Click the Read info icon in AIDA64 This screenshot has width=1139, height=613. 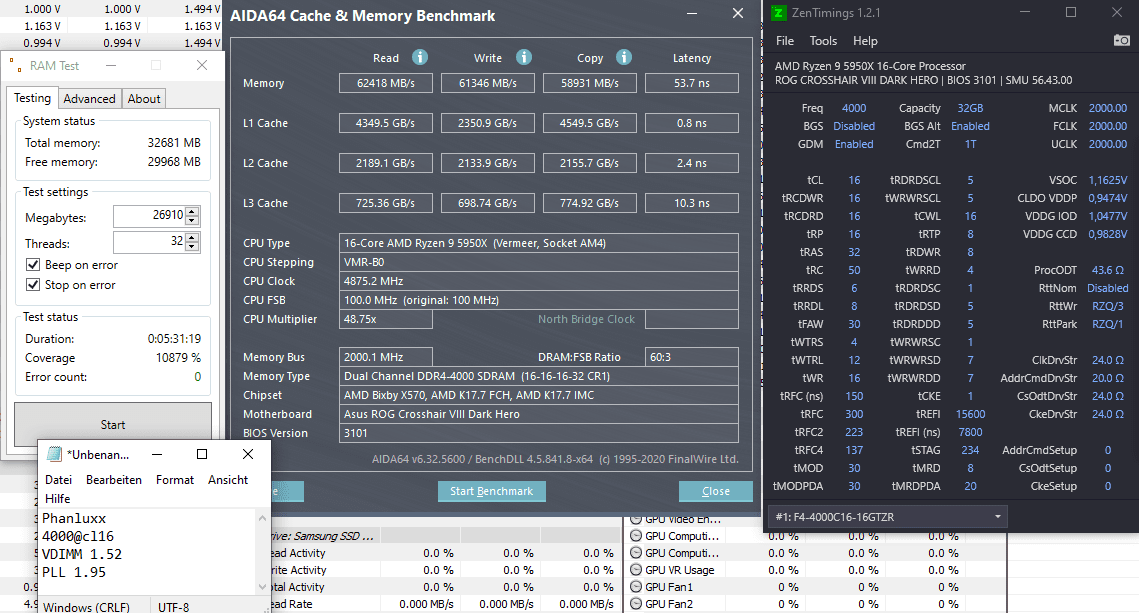(x=420, y=57)
